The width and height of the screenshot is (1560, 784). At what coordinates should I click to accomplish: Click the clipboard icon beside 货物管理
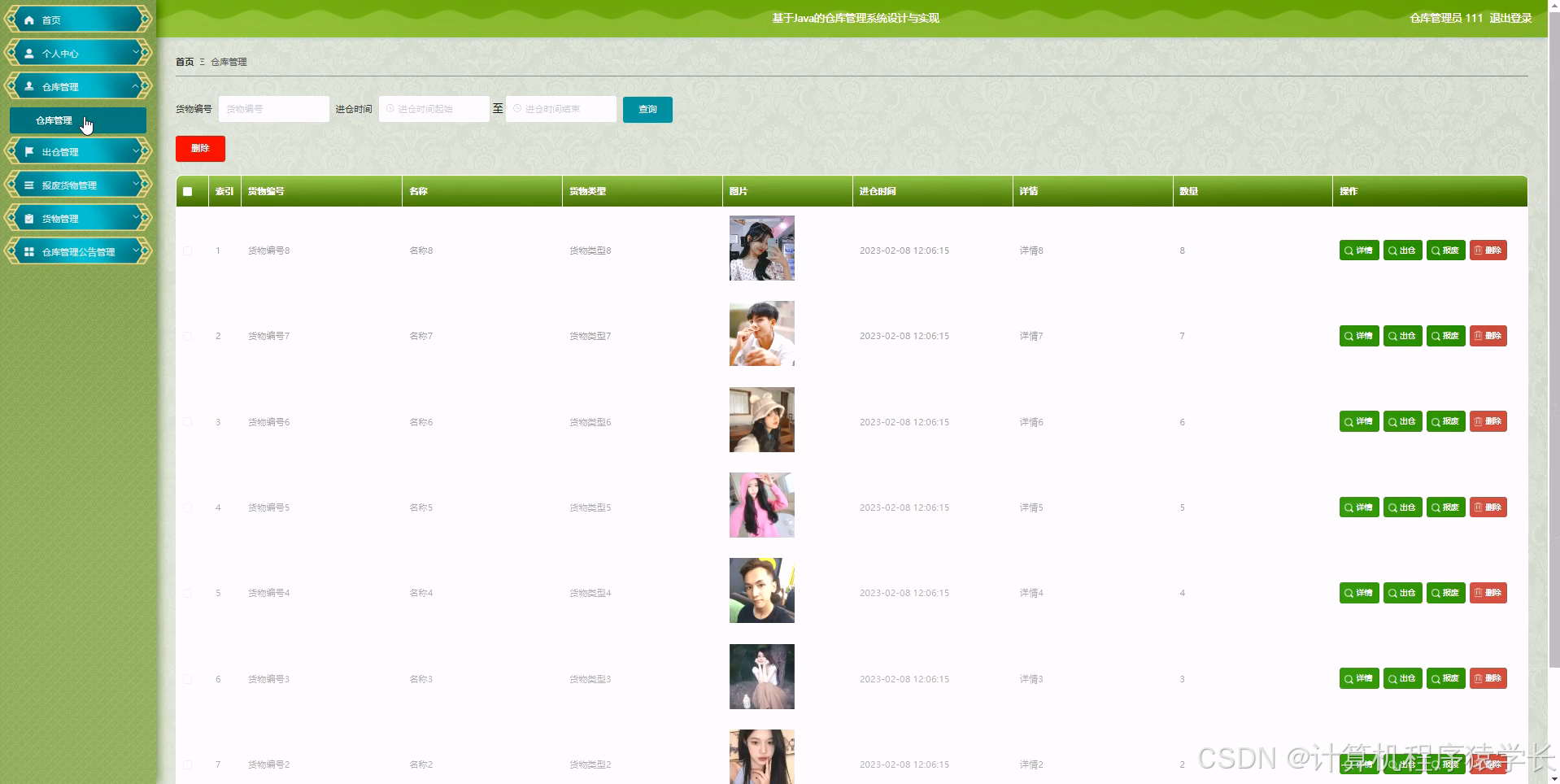click(29, 218)
